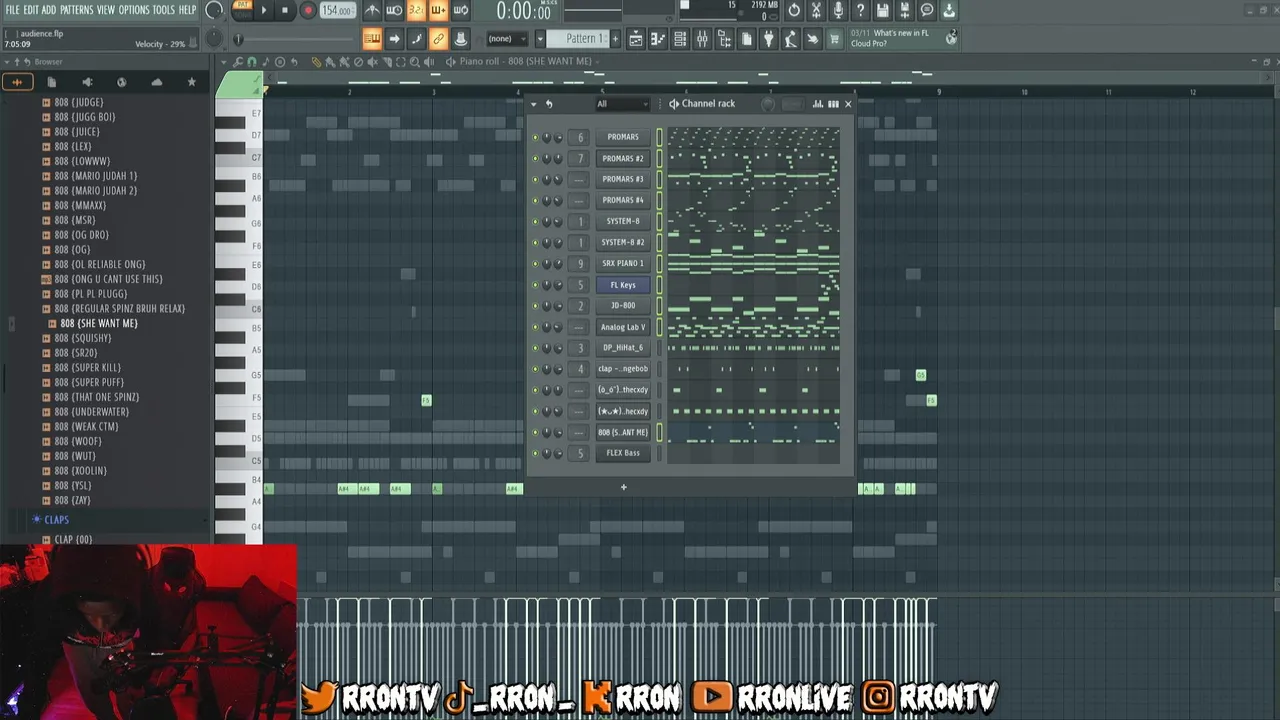Mute the JD-800 channel LED
Screen dimensions: 1280x720
click(535, 306)
